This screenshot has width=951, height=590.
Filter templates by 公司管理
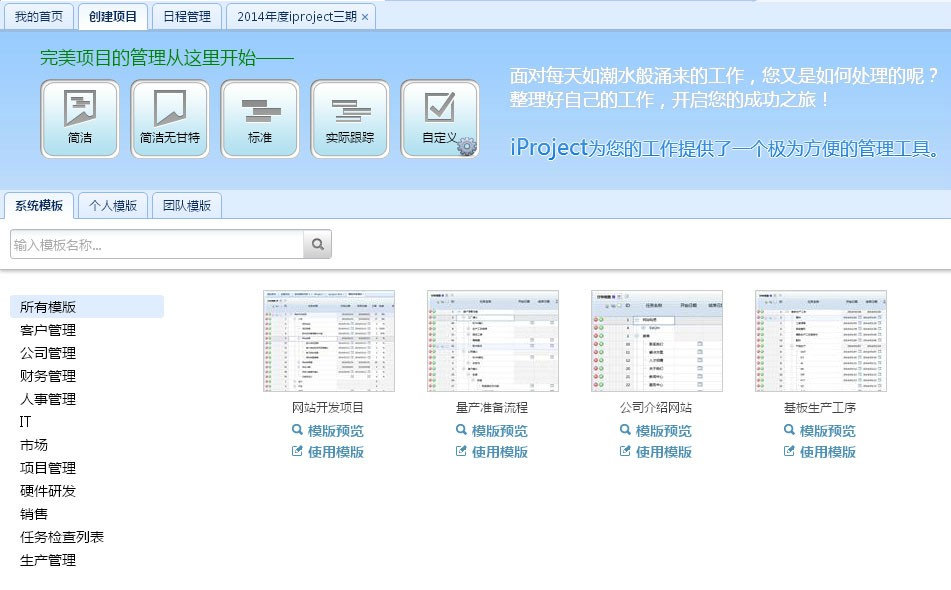pos(48,353)
